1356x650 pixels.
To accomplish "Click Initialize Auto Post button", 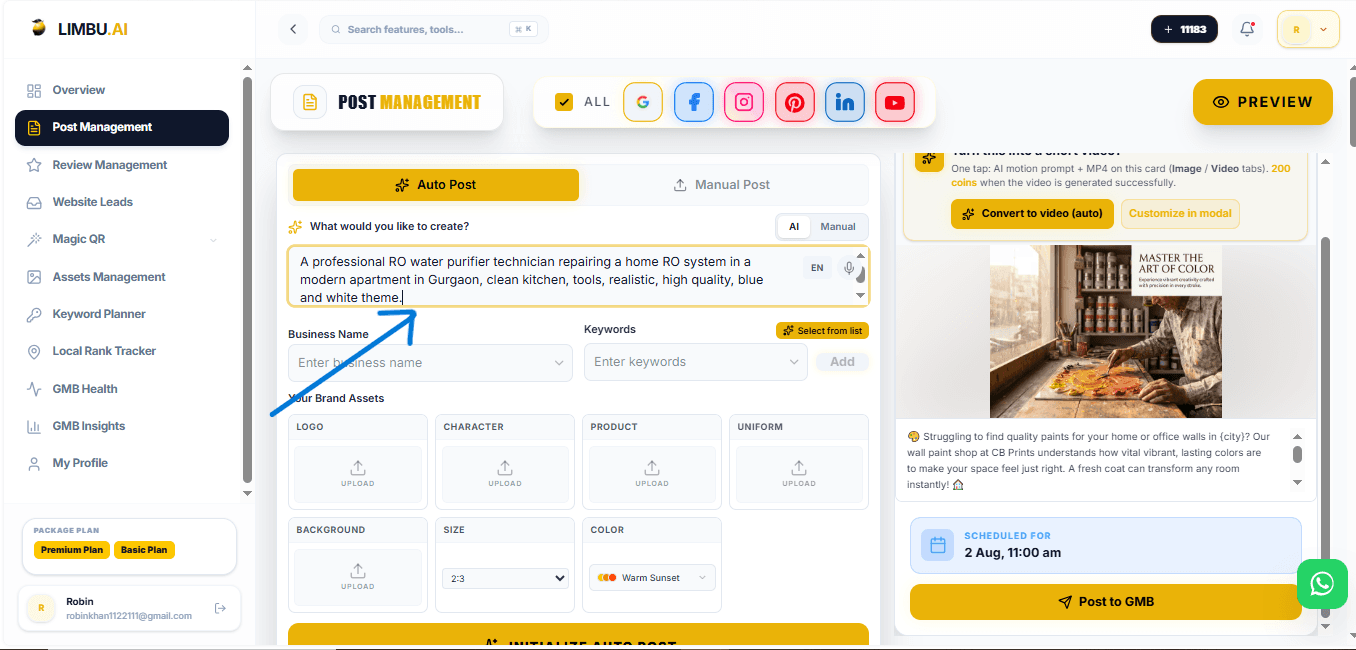I will pos(578,637).
